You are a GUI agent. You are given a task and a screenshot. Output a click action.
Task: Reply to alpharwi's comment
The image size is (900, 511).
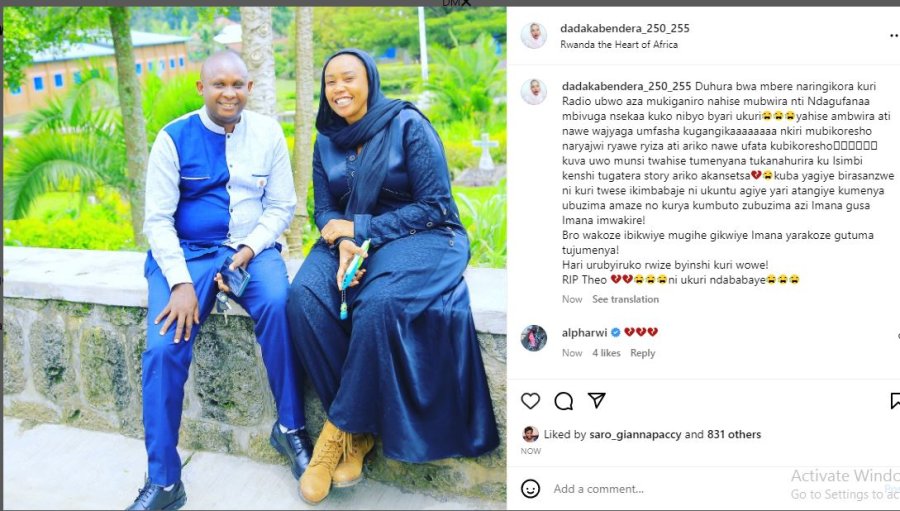[x=642, y=353]
